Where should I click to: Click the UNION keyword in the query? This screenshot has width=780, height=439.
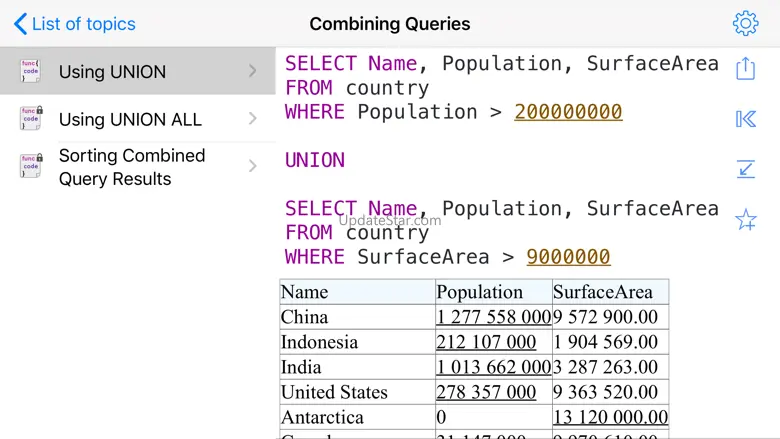(315, 160)
